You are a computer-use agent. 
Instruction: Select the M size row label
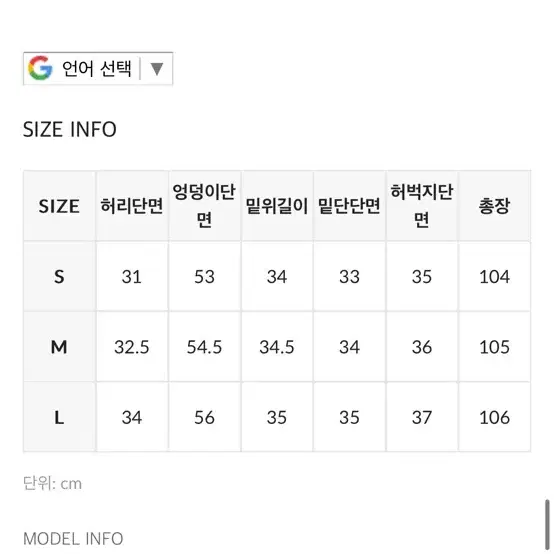(59, 347)
